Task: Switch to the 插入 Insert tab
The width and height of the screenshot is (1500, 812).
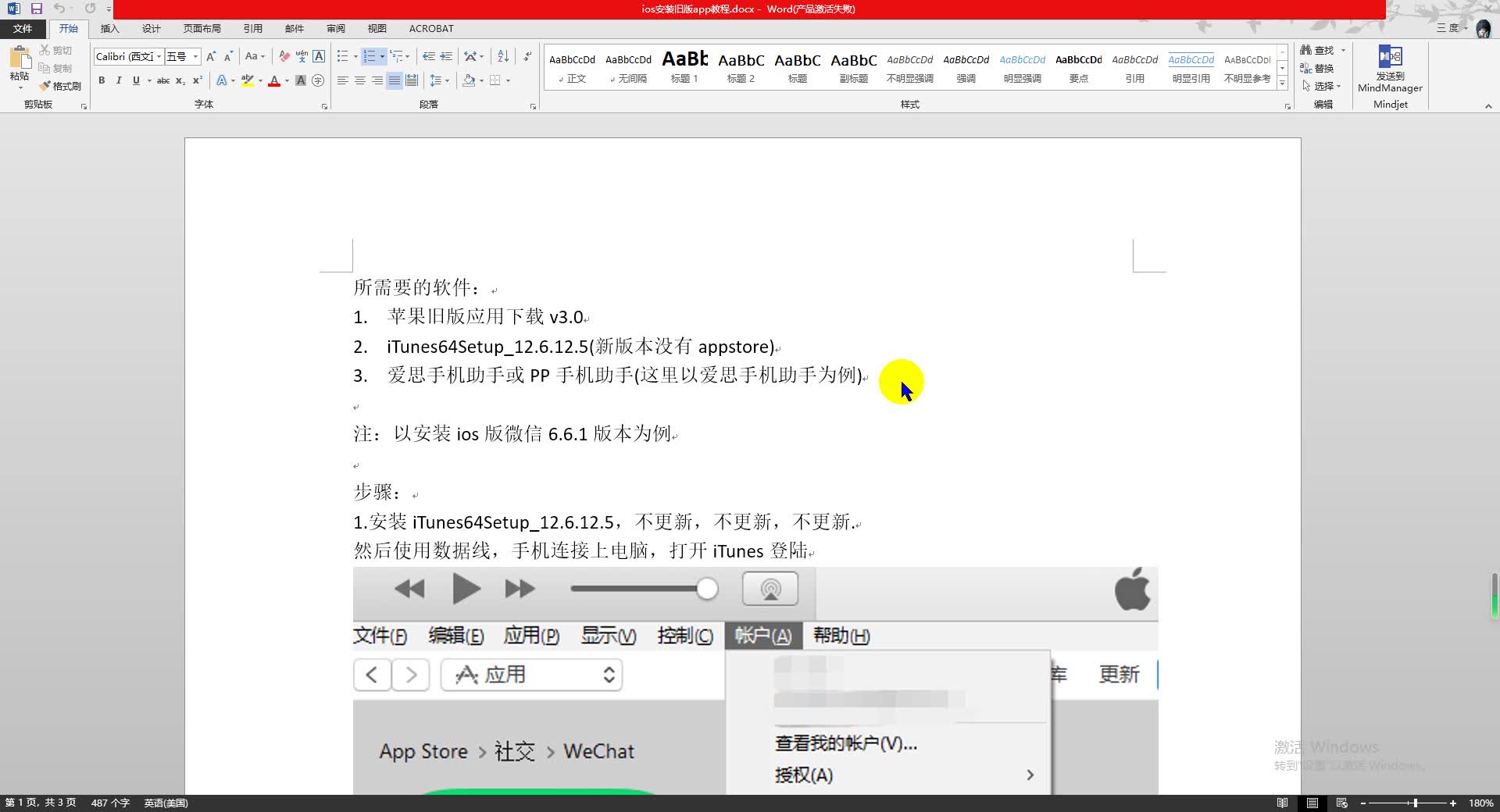Action: [110, 28]
